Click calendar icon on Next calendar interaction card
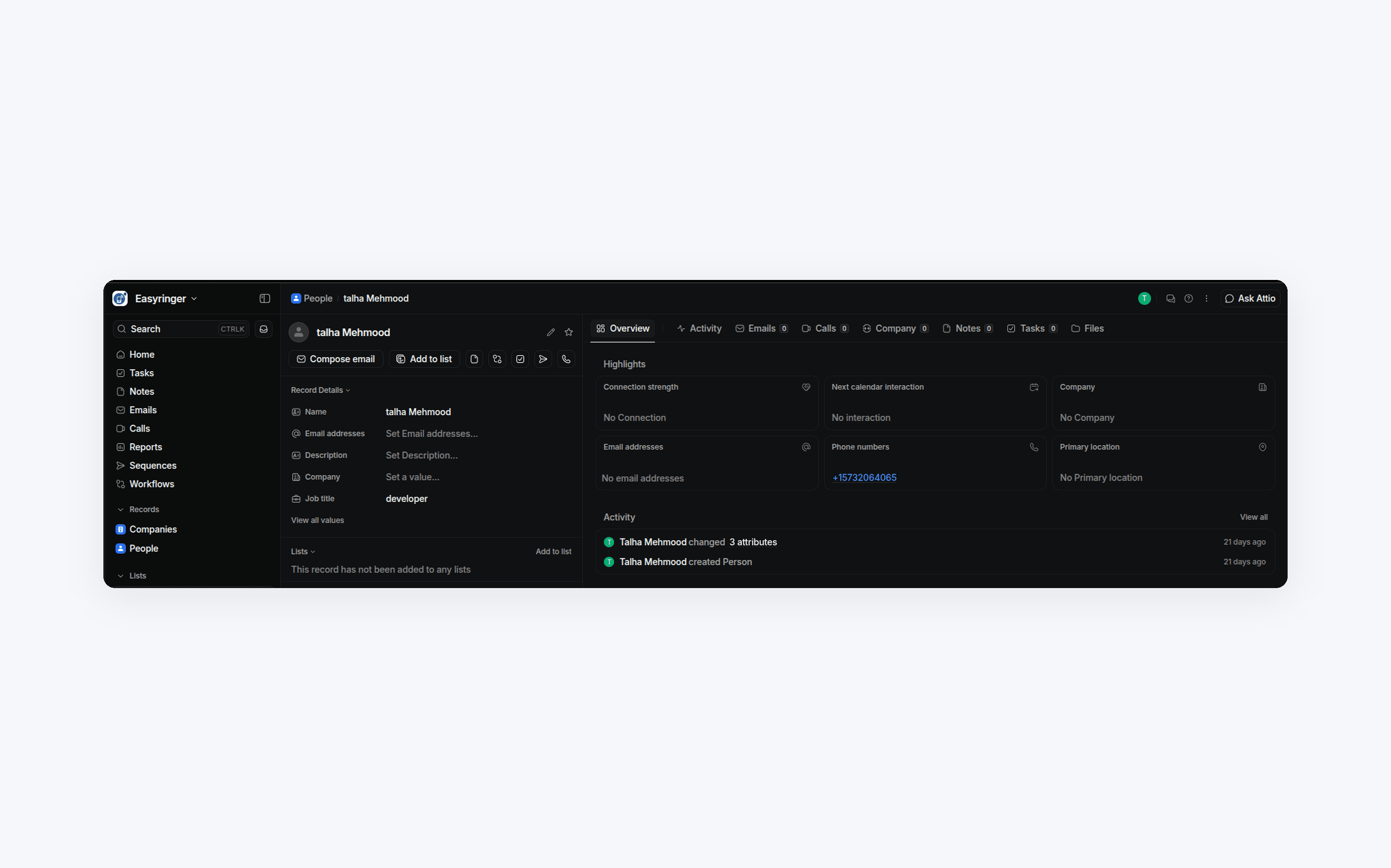The height and width of the screenshot is (868, 1391). click(x=1034, y=387)
